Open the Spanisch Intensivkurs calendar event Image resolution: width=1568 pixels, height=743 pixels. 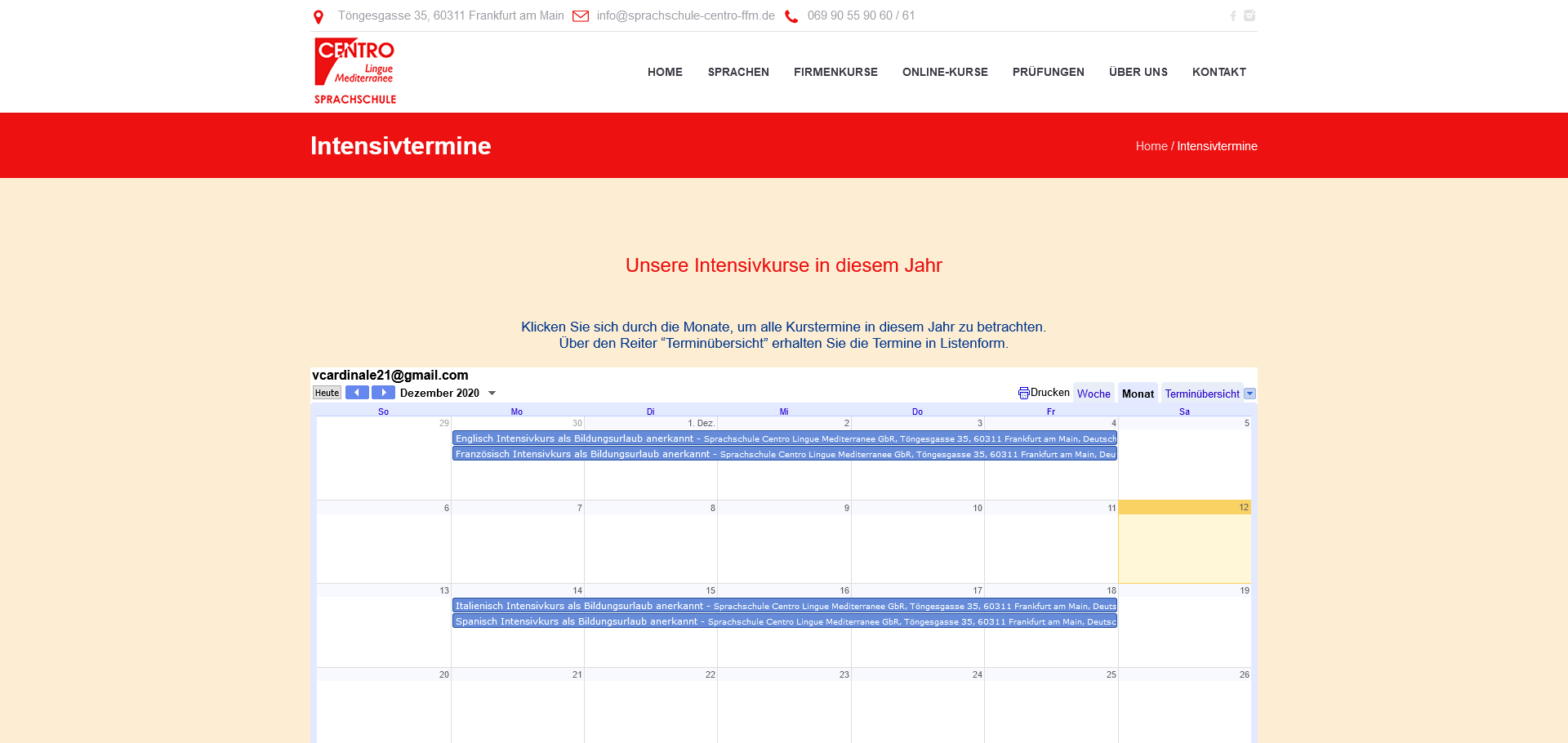(784, 621)
